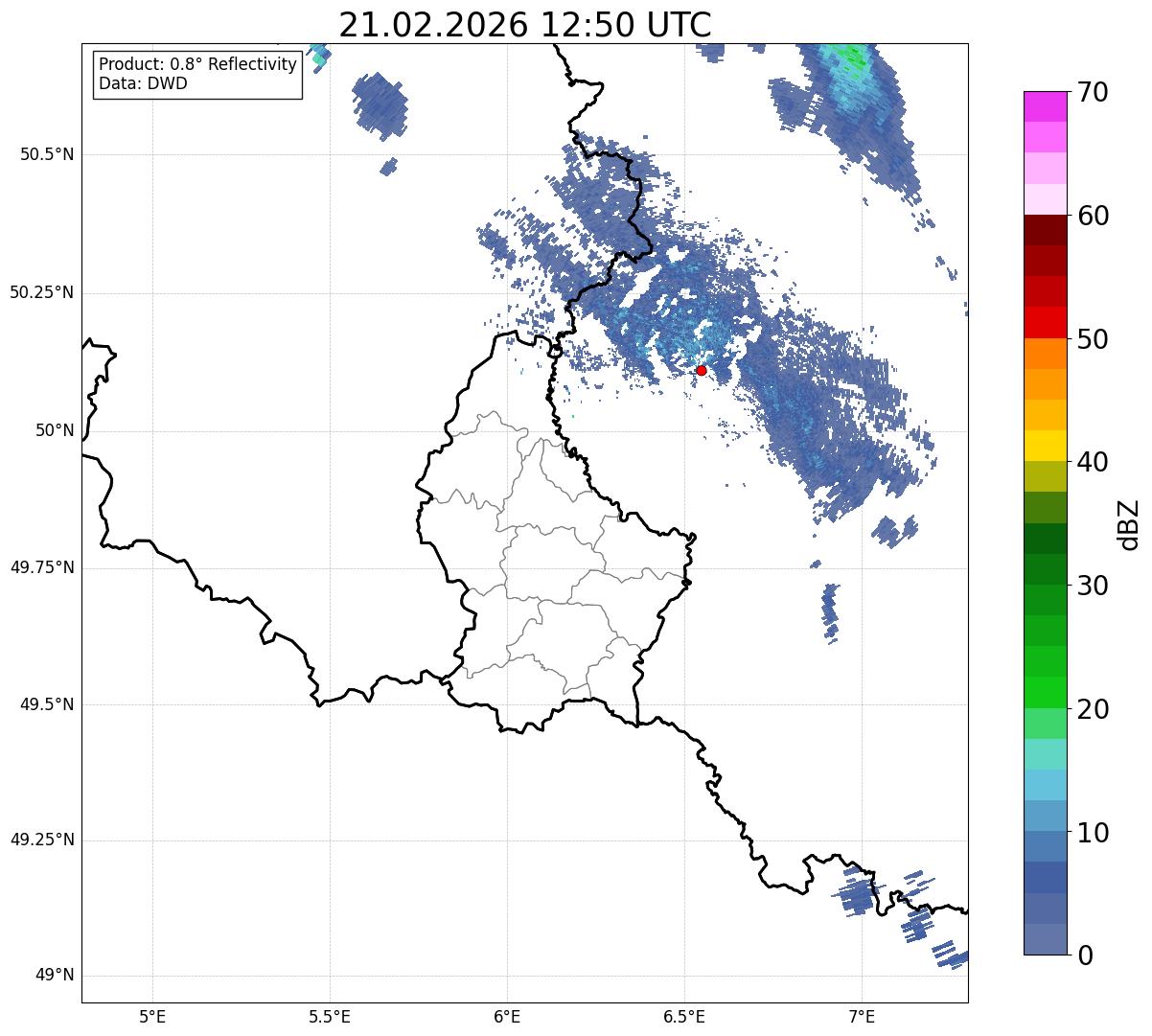Click the 0 colorbar tick label
The height and width of the screenshot is (1036, 1152).
(1085, 955)
